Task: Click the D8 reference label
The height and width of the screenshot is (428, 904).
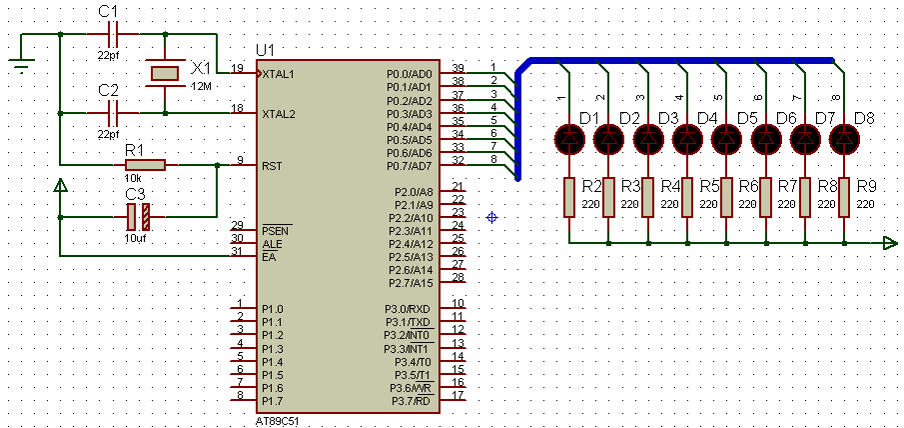Action: click(864, 119)
